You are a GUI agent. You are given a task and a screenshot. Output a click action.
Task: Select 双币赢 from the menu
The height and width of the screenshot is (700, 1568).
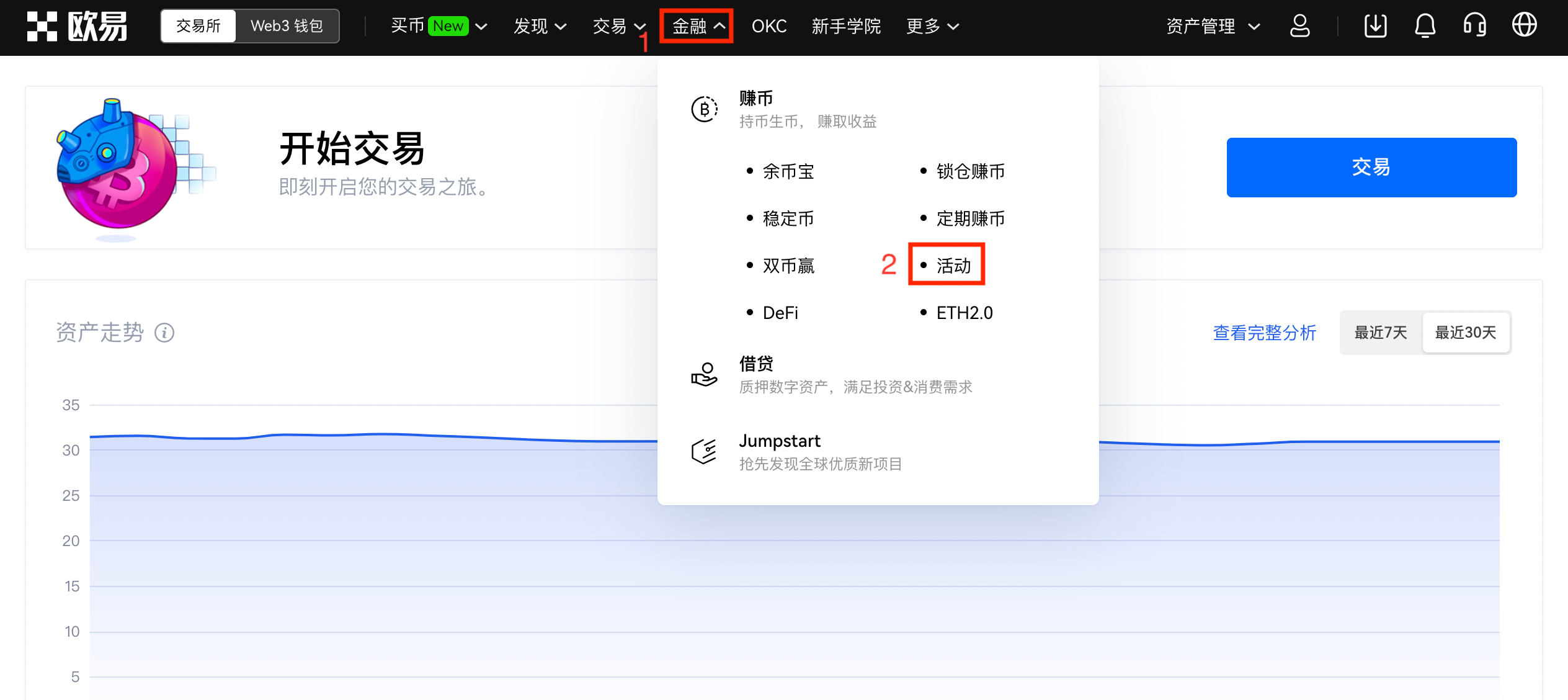[x=788, y=266]
